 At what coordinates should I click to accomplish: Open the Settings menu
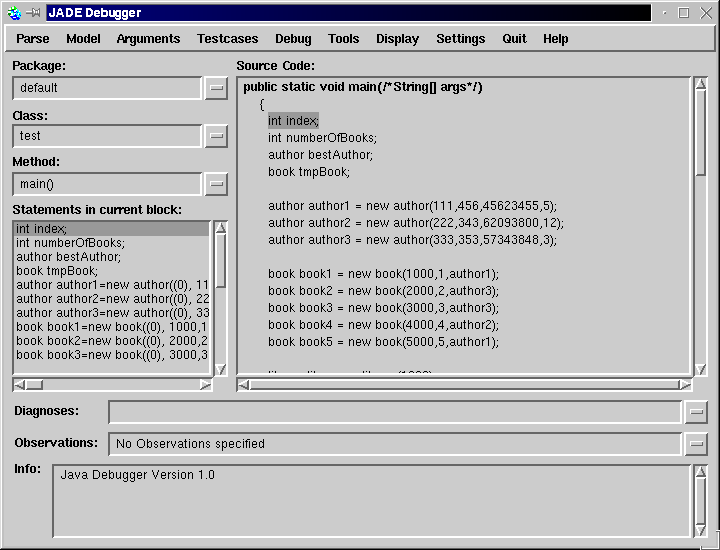pyautogui.click(x=461, y=39)
